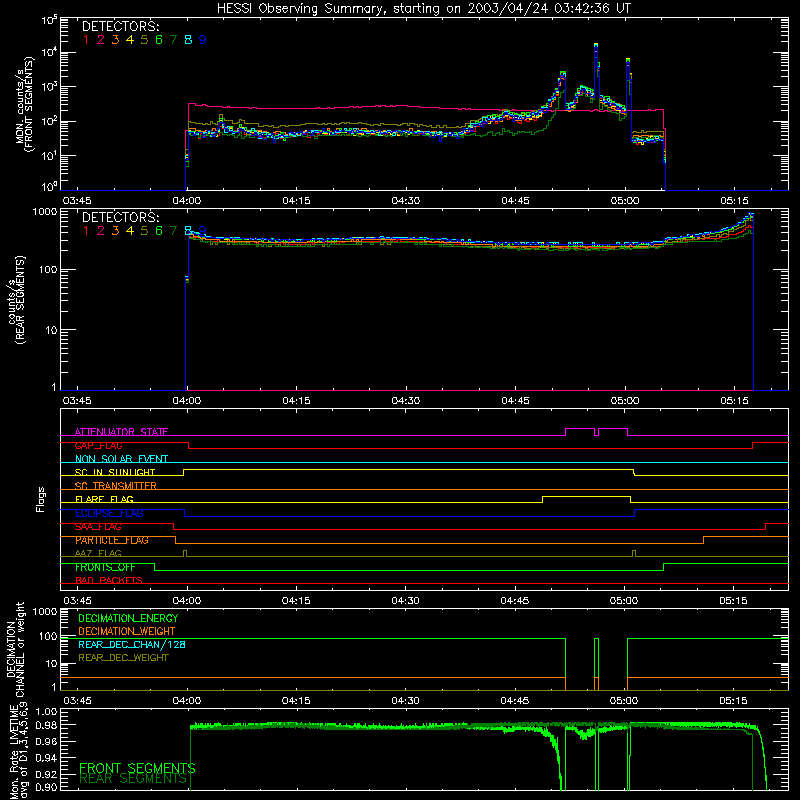Select detector 1 legend number in front-segments panel
The image size is (800, 800).
86,40
